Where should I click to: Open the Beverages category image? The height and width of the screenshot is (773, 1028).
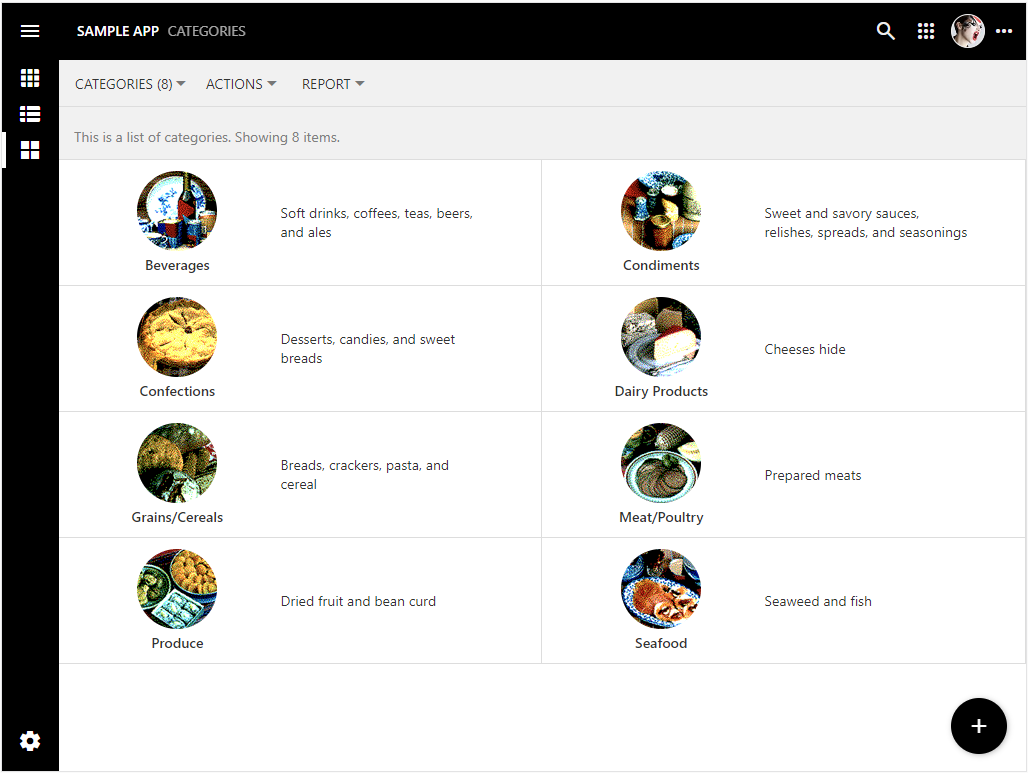click(x=177, y=210)
